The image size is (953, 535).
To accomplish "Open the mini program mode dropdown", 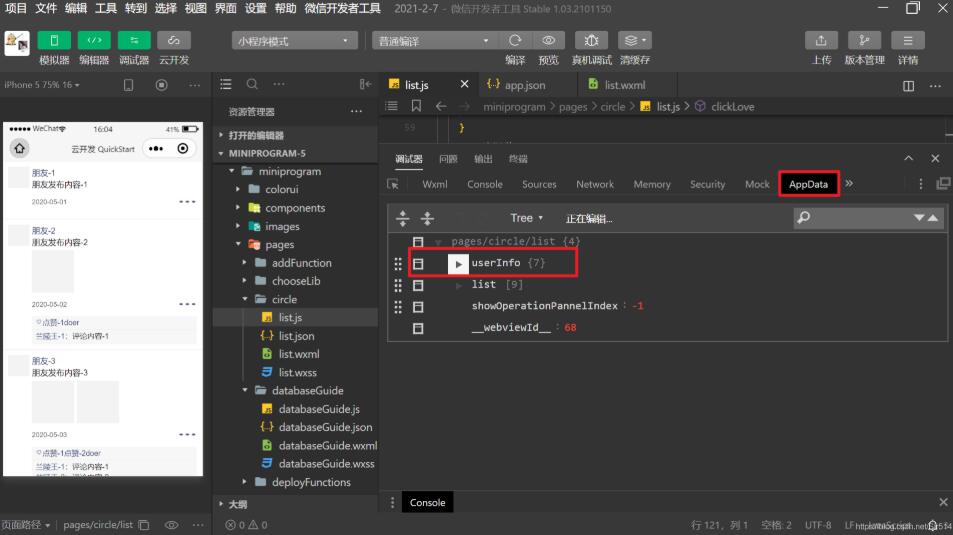I will [x=294, y=41].
